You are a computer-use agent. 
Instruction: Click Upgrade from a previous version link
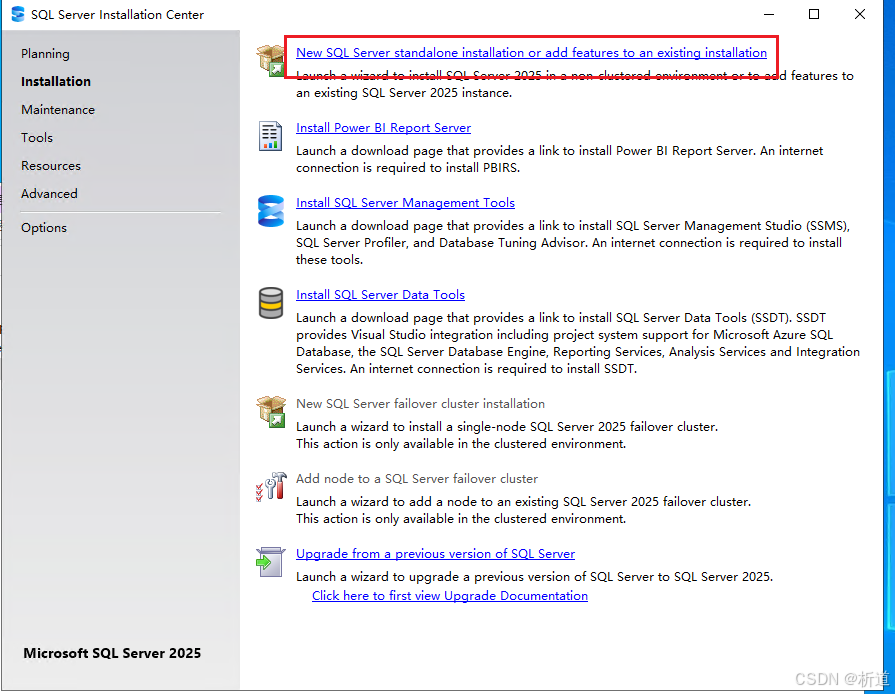[x=435, y=554]
